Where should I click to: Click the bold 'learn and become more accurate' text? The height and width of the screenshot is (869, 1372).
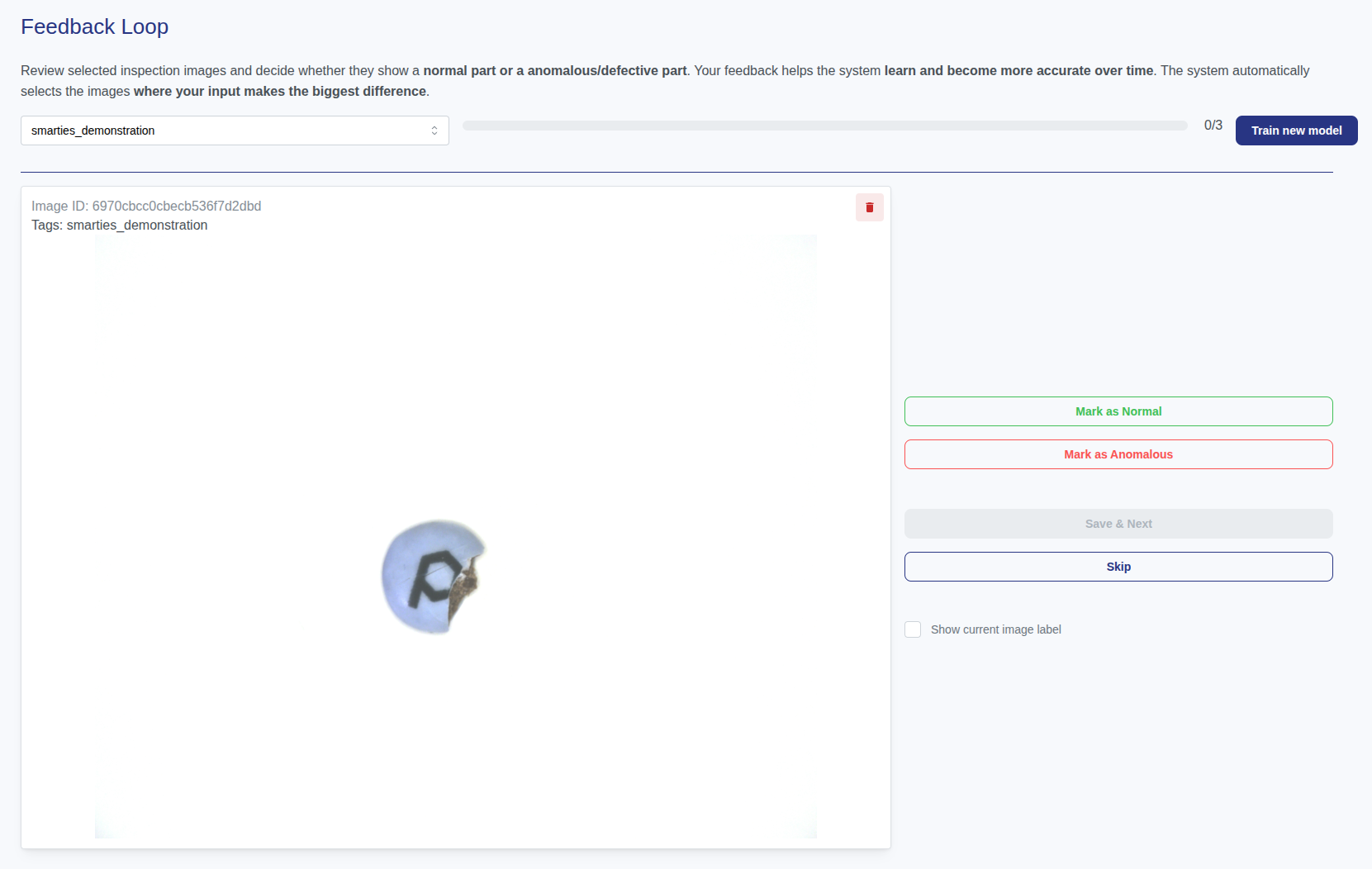point(1018,70)
